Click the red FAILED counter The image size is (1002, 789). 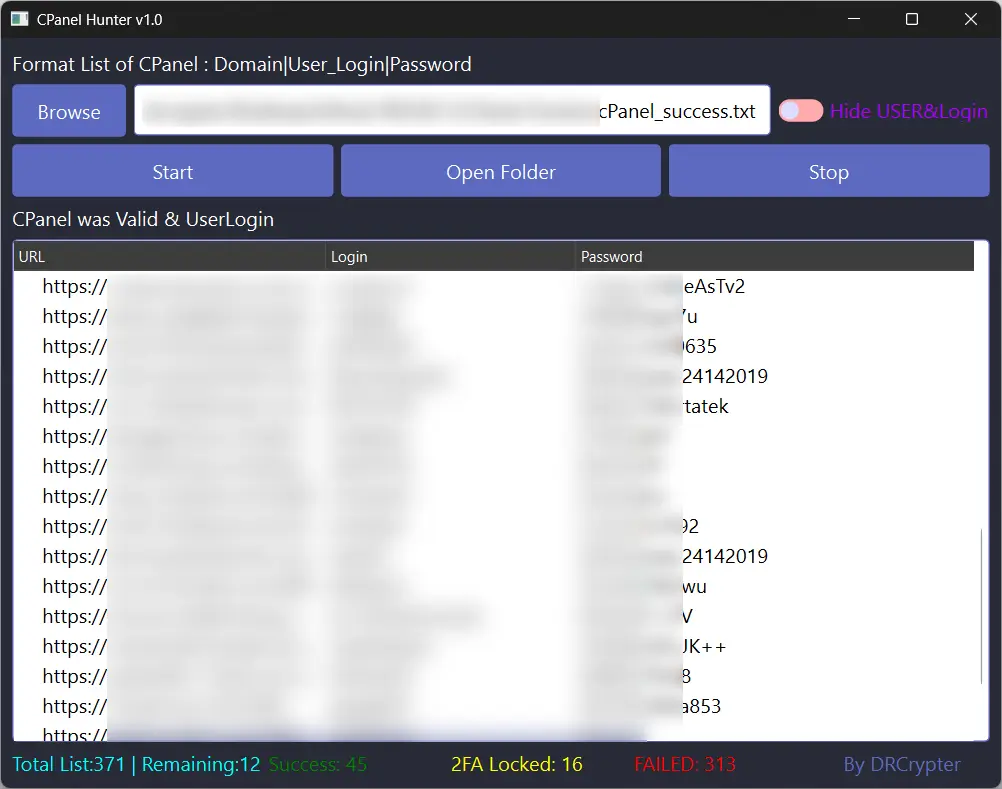pyautogui.click(x=685, y=765)
